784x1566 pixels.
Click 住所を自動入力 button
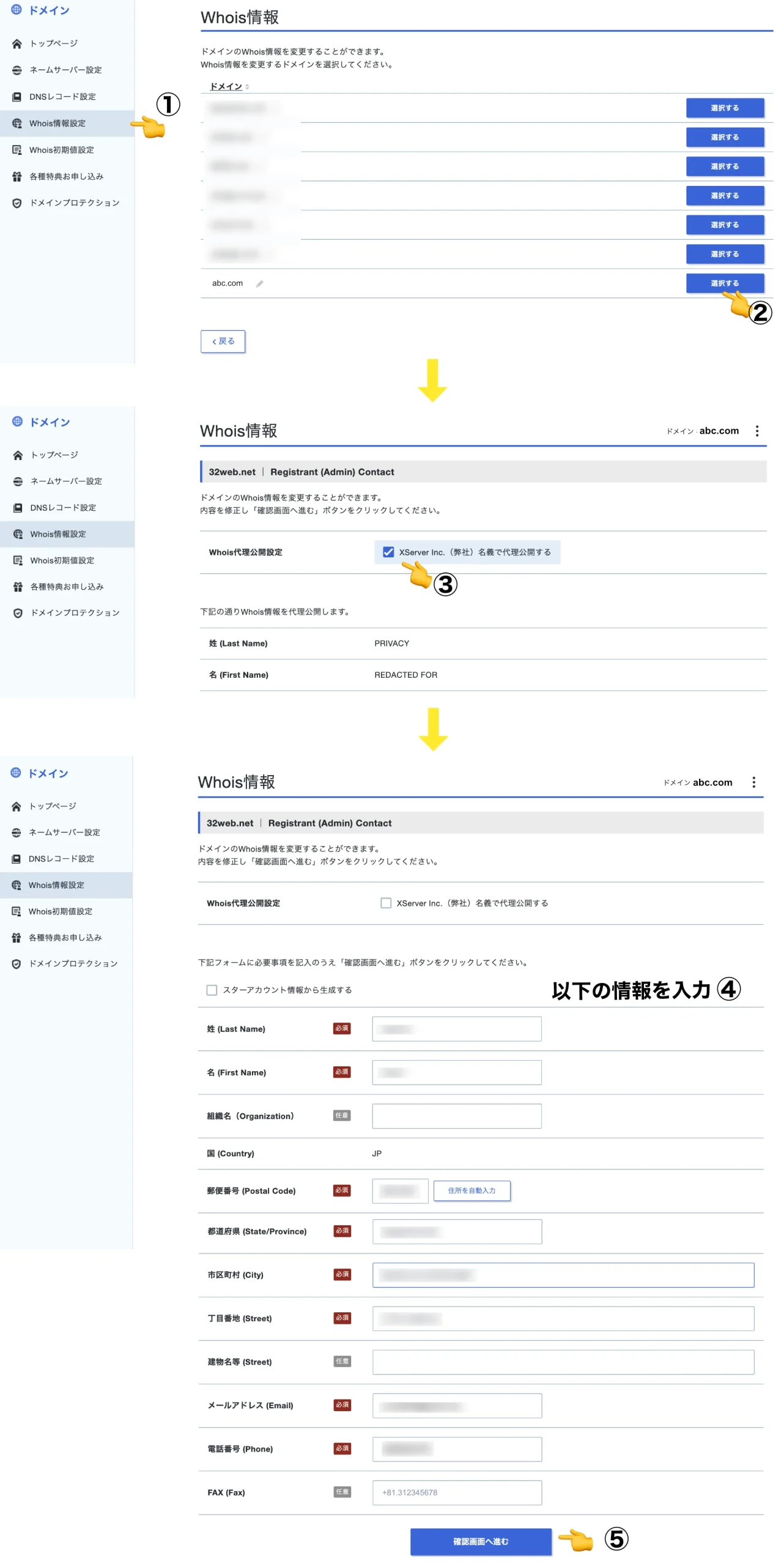[472, 1190]
